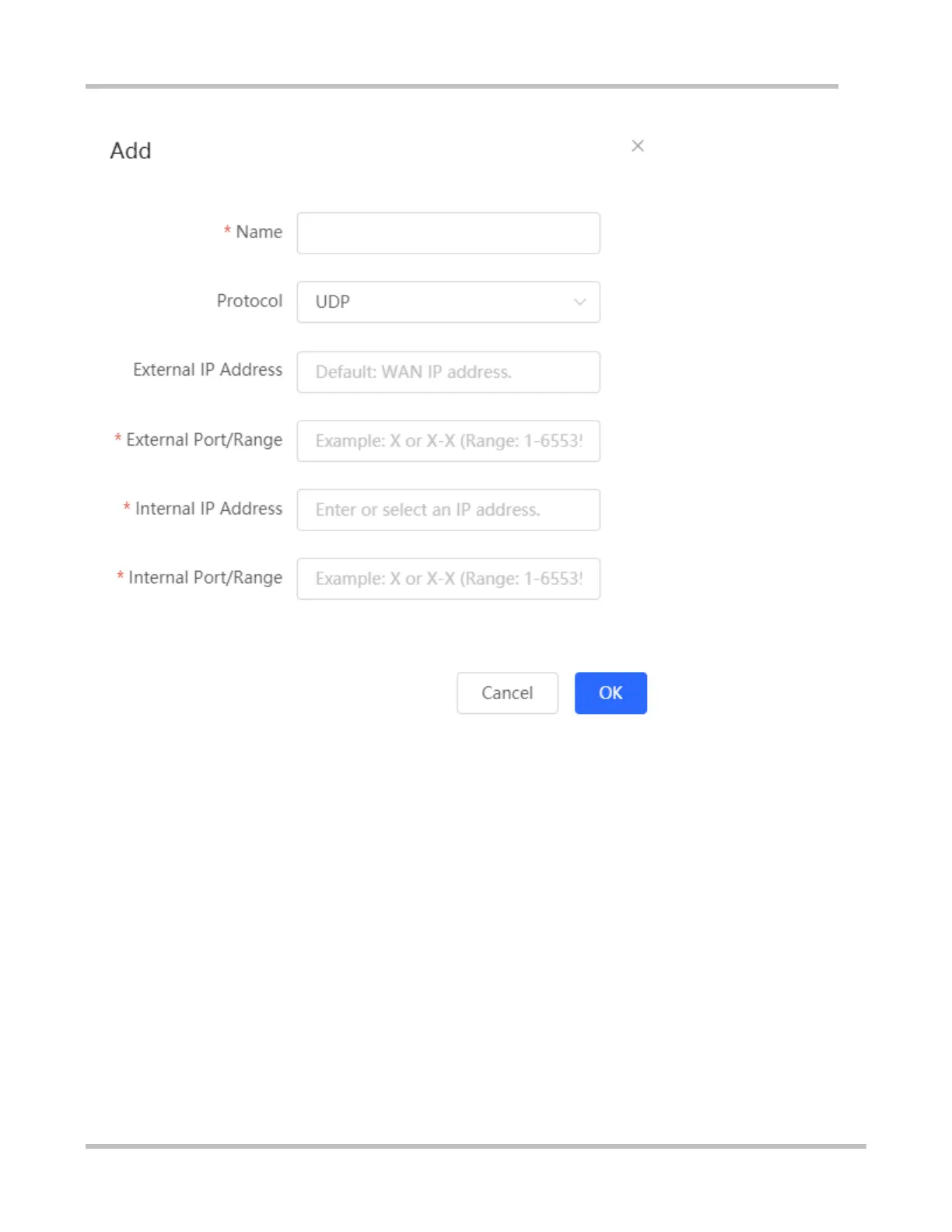952x1232 pixels.
Task: Click the Protocol label text
Action: pyautogui.click(x=250, y=301)
